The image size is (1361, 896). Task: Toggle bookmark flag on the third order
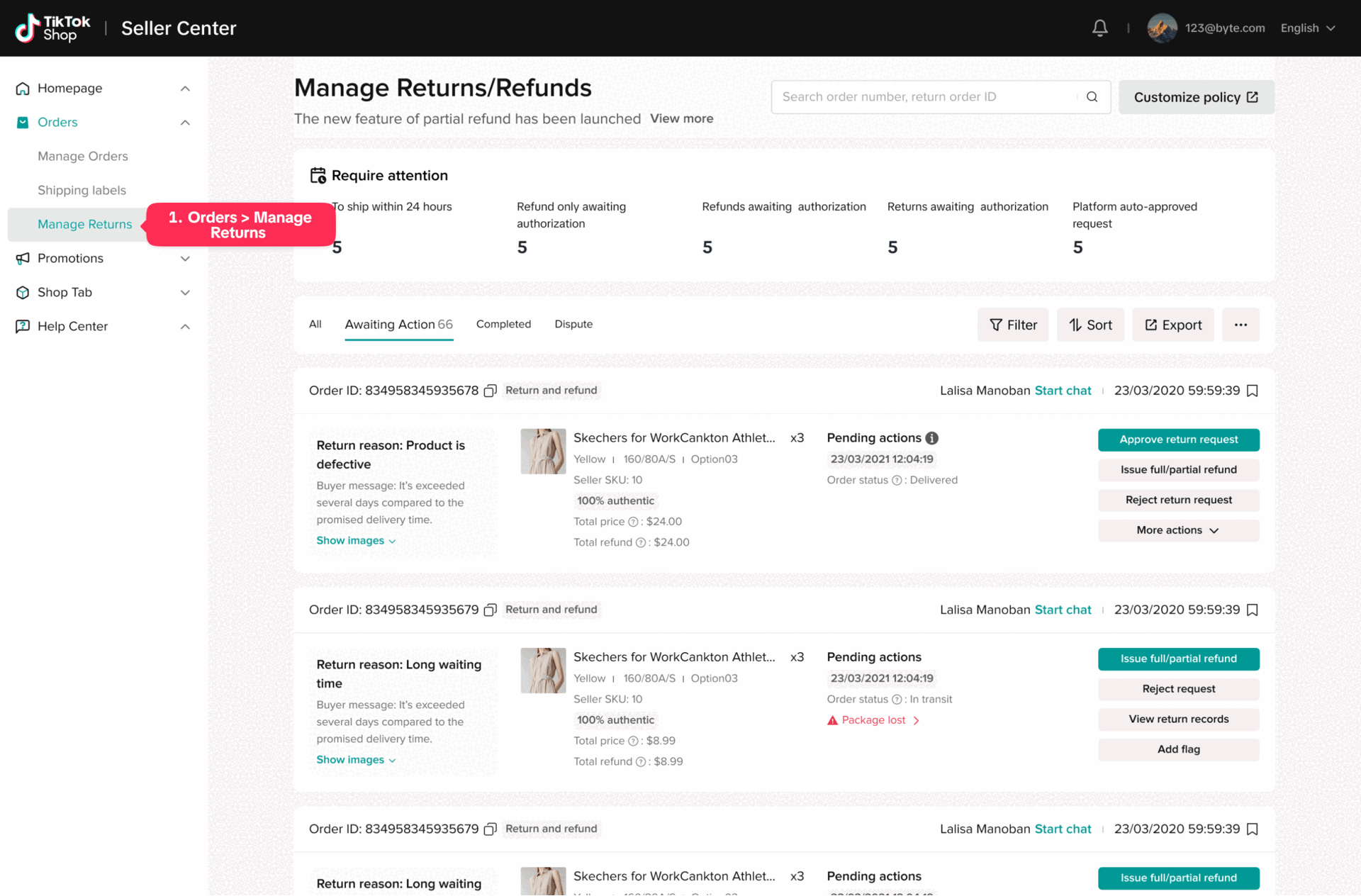1253,829
